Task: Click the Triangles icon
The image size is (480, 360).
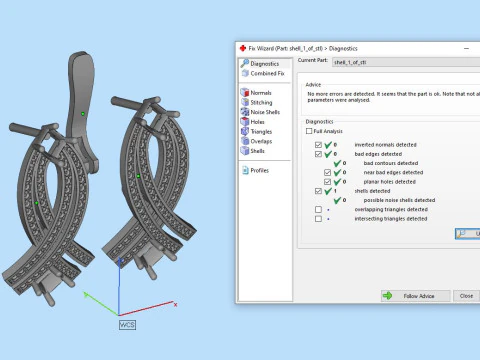Action: [x=245, y=131]
